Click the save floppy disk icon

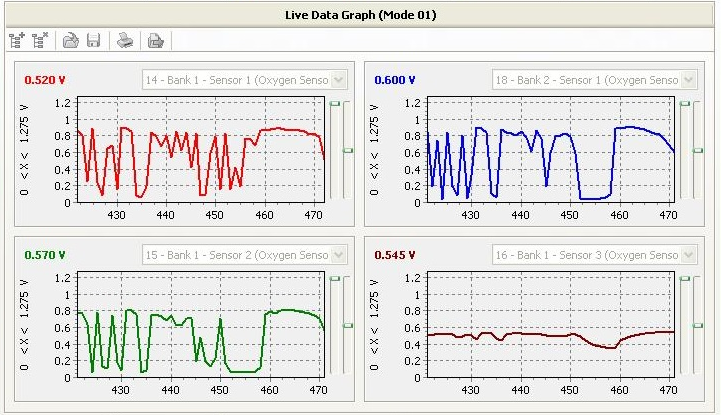(x=93, y=41)
